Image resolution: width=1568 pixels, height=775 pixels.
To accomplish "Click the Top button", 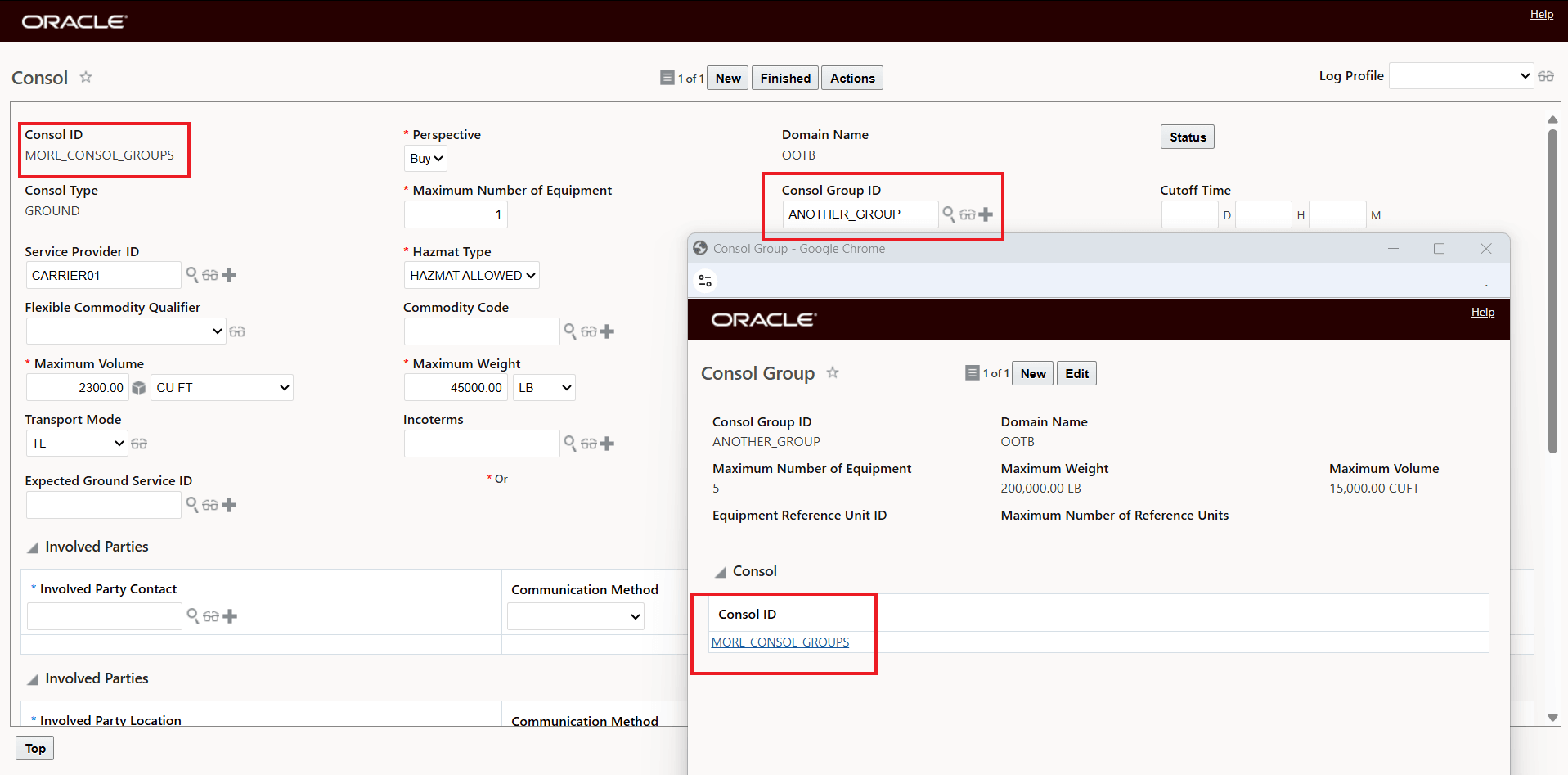I will [35, 749].
